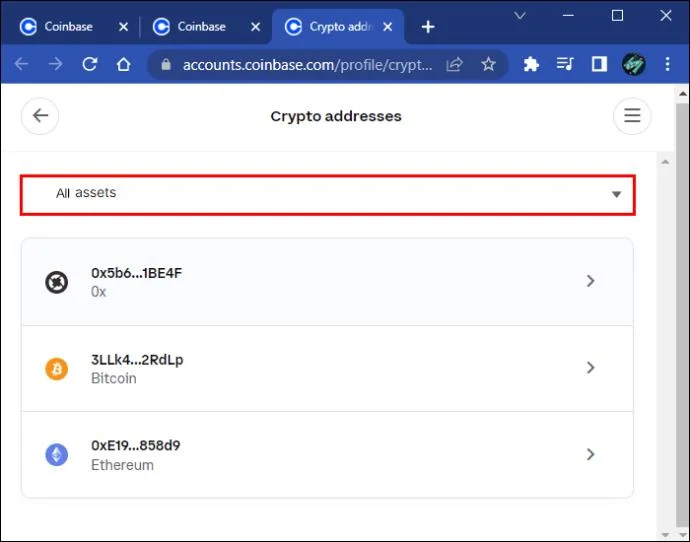Screen dimensions: 690x542
Task: Maximize the browser window
Action: tap(617, 16)
